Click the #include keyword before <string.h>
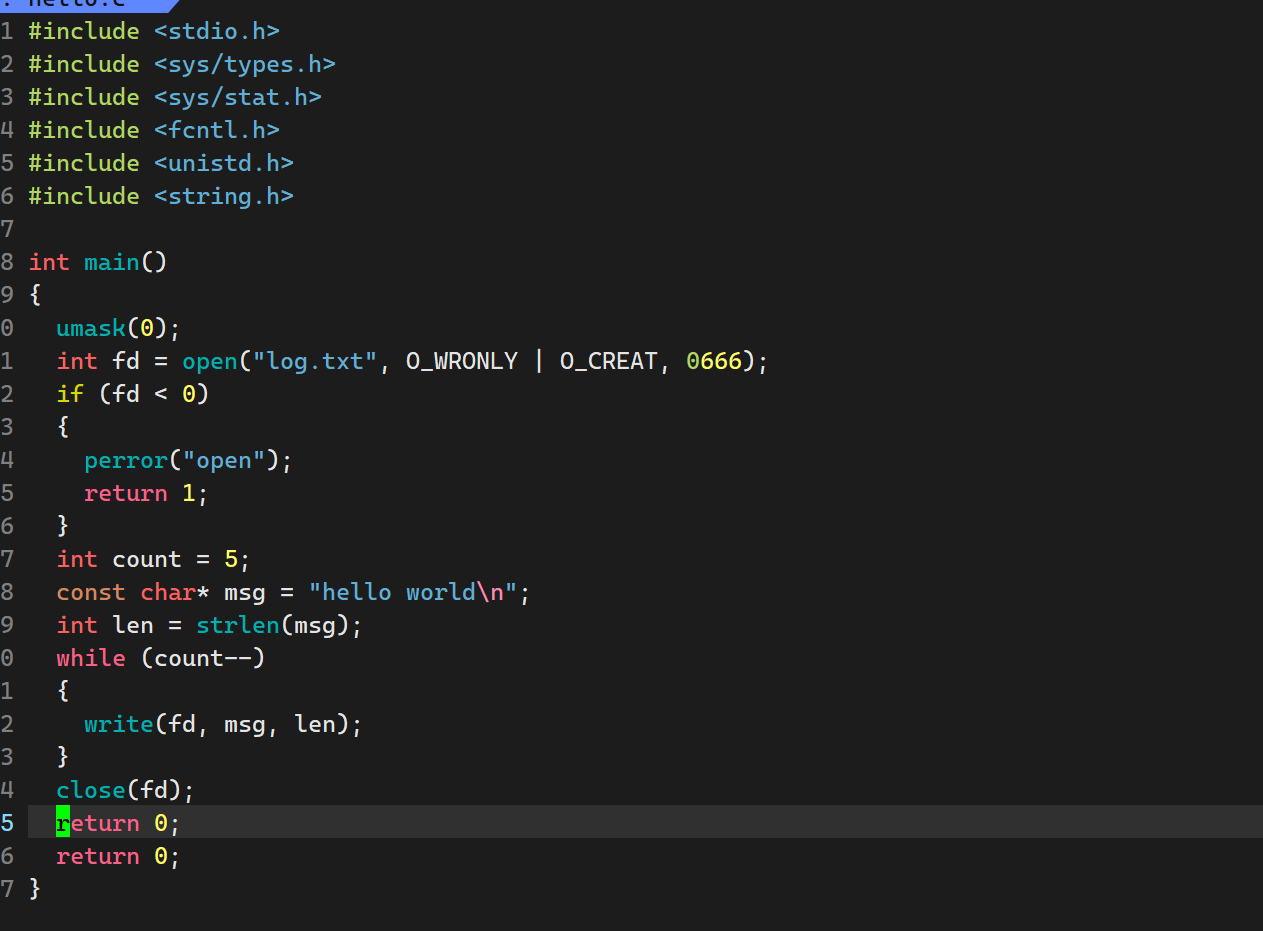 pos(84,196)
